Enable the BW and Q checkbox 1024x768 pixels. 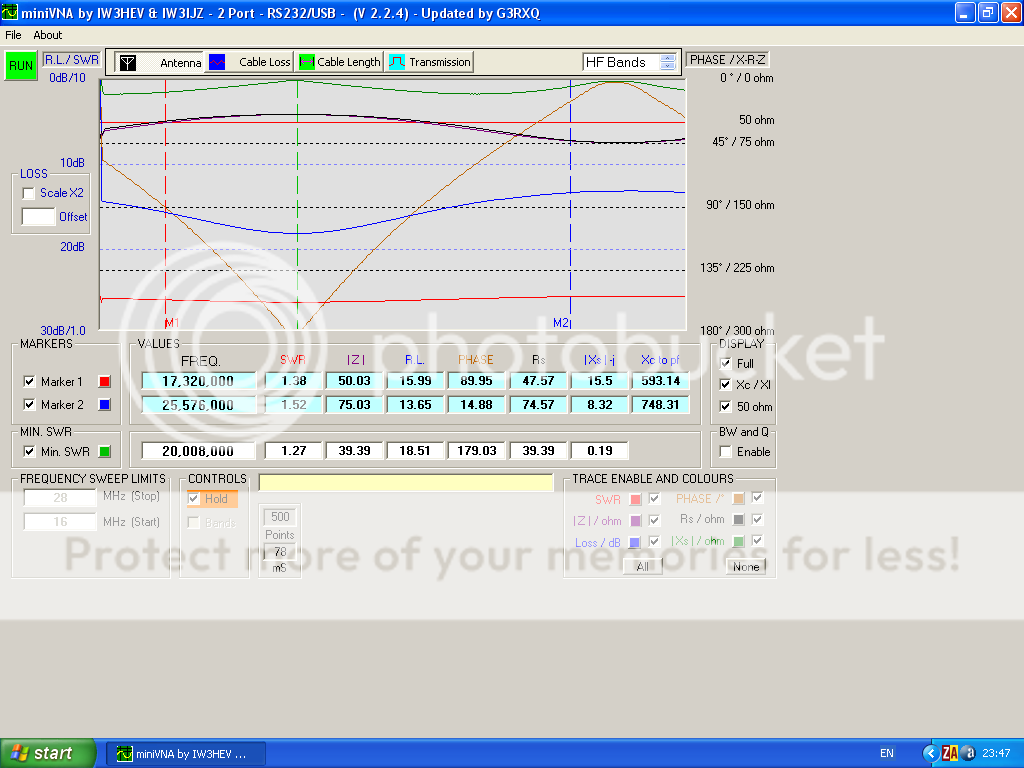(726, 452)
